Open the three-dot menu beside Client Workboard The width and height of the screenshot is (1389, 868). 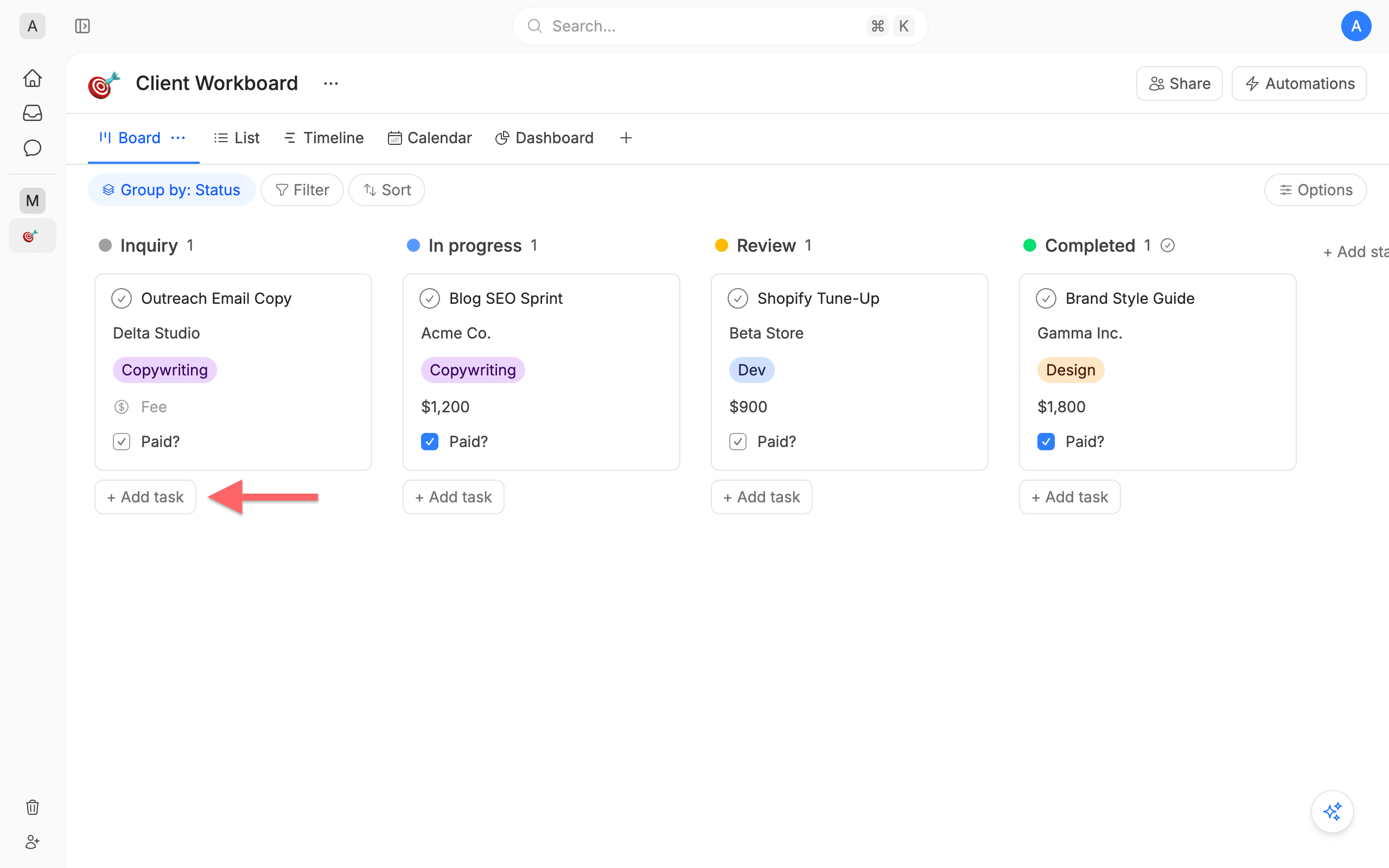(330, 84)
